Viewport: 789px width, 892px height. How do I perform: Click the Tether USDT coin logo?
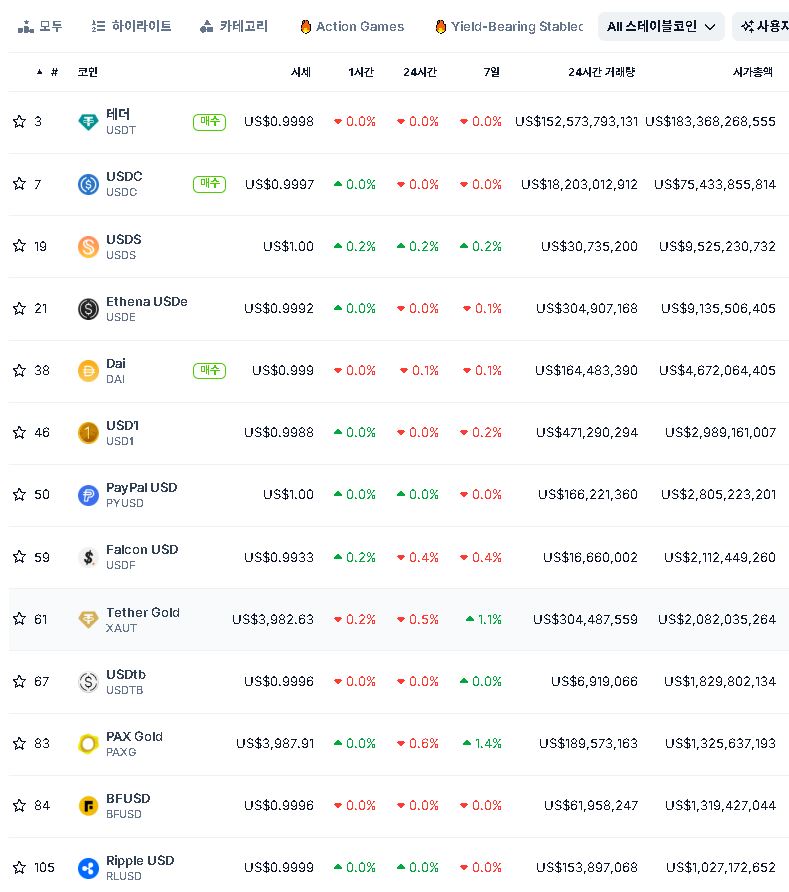click(x=88, y=122)
